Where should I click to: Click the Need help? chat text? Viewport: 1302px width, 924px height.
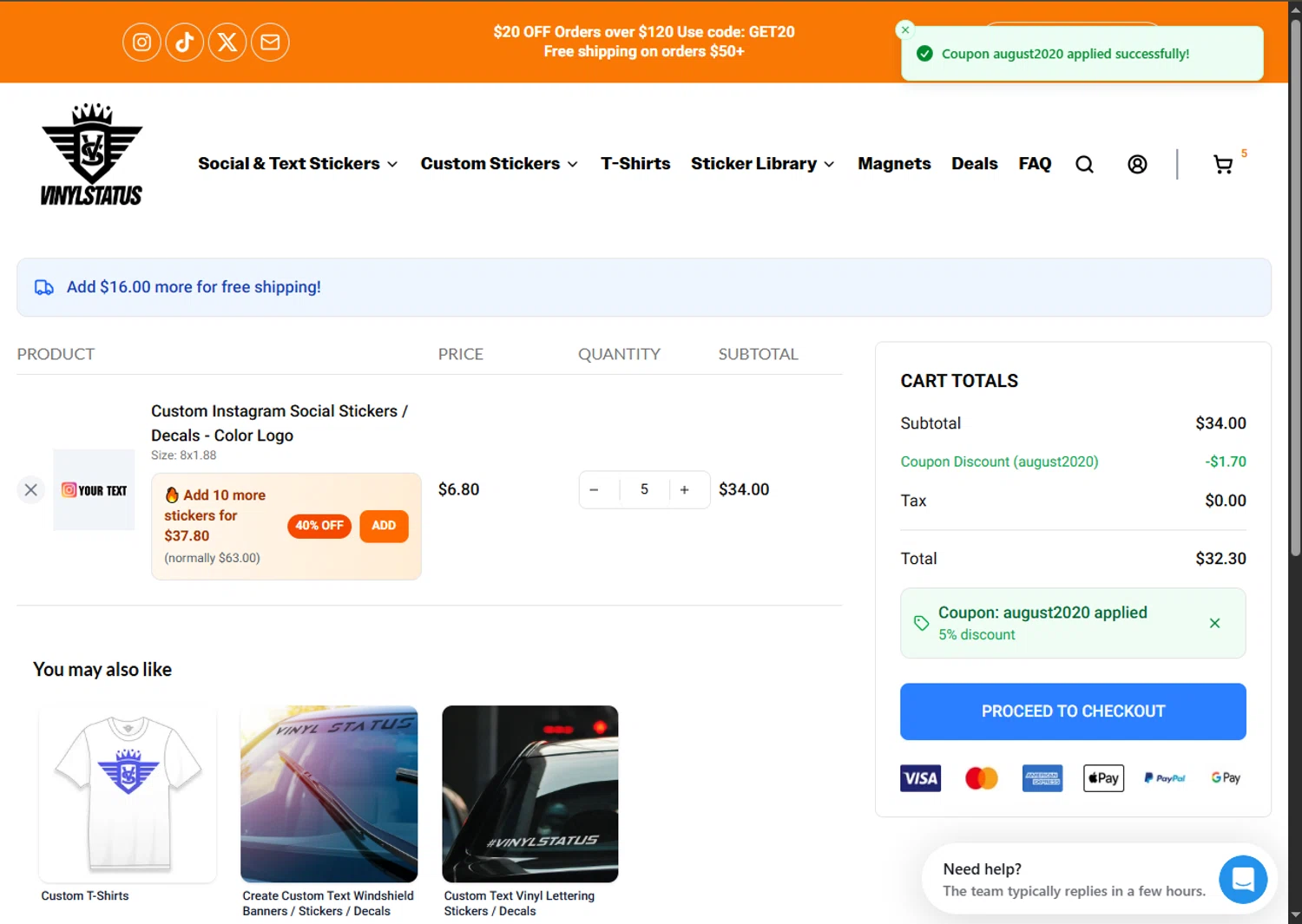pos(982,869)
